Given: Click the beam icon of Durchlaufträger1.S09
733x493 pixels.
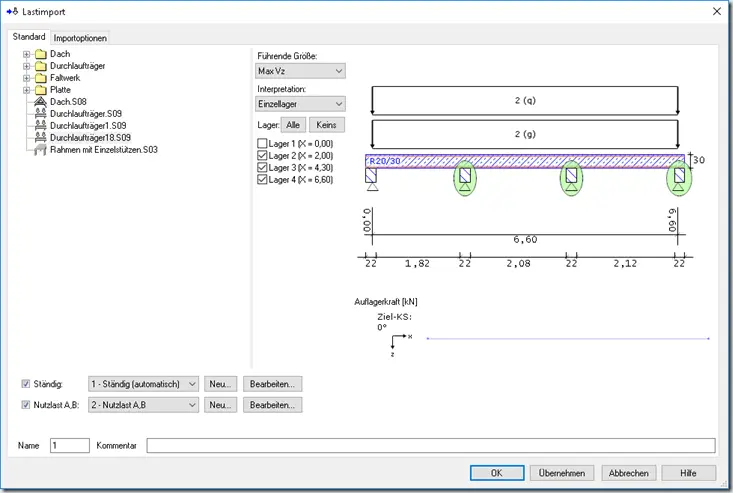Looking at the screenshot, I should 41,126.
